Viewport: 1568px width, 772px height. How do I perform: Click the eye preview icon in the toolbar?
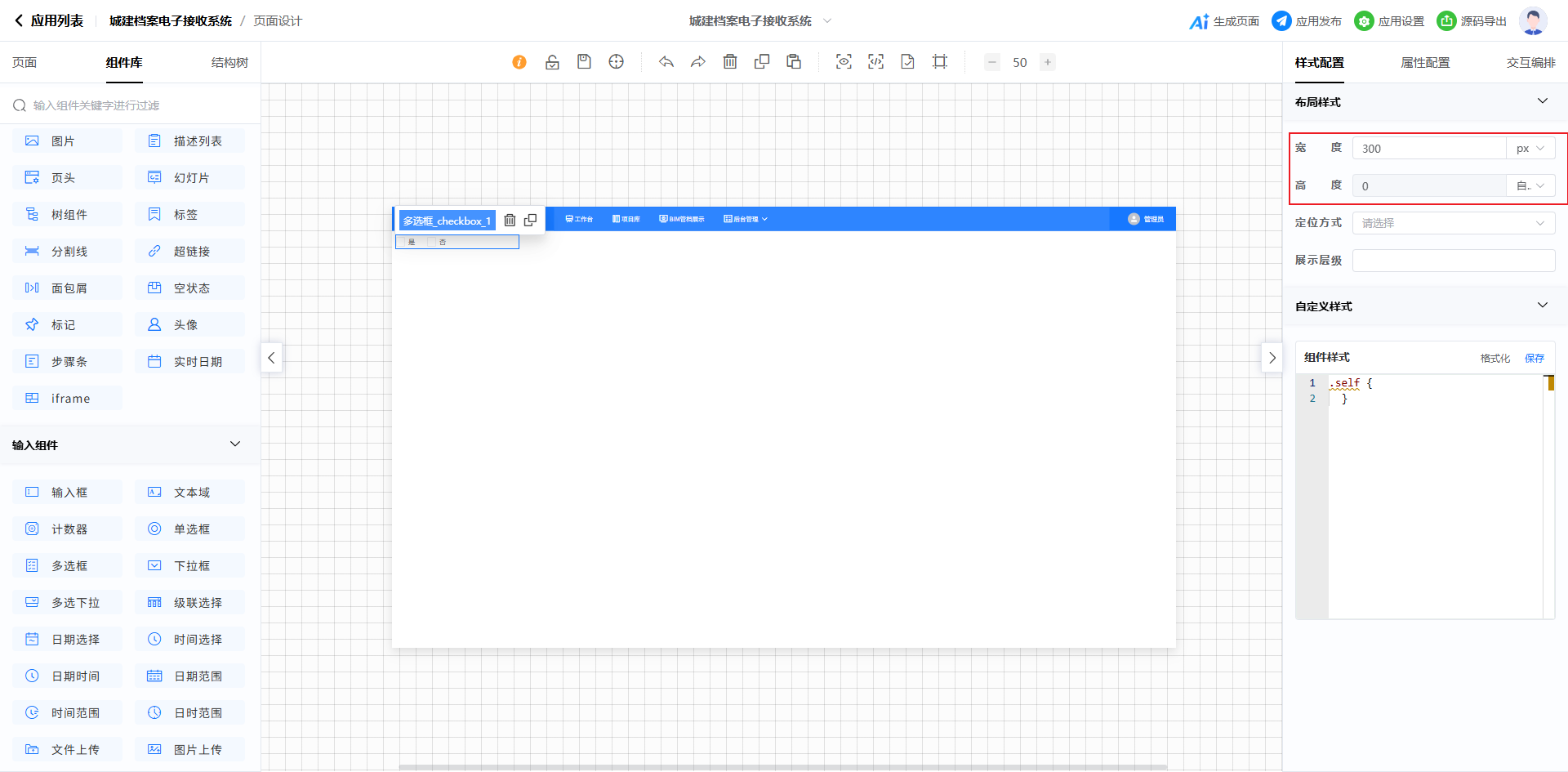(844, 62)
